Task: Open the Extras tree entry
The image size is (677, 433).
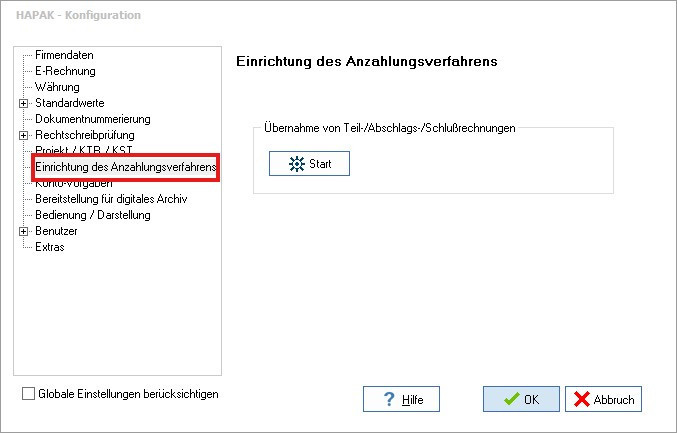Action: point(50,247)
